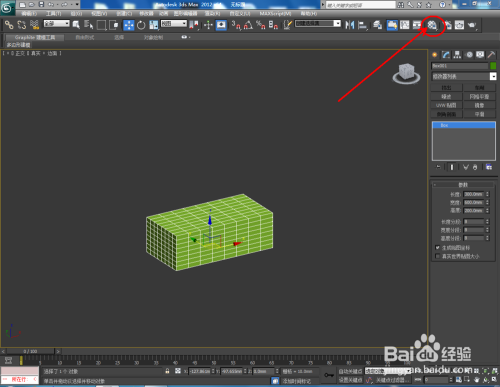Open the named selection sets dropdown
The height and width of the screenshot is (387, 500).
click(318, 23)
